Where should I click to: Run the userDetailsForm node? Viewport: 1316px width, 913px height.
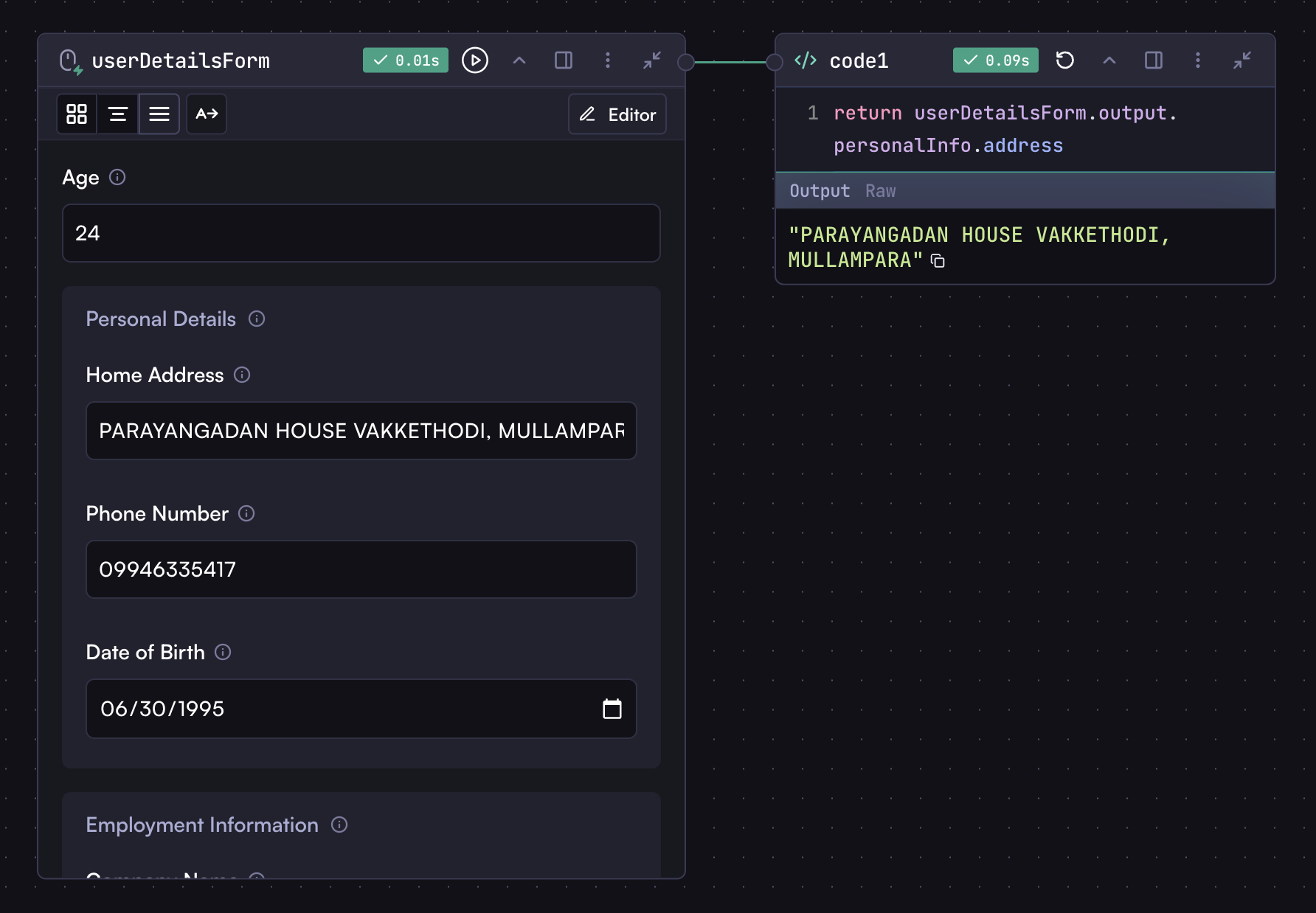(475, 60)
